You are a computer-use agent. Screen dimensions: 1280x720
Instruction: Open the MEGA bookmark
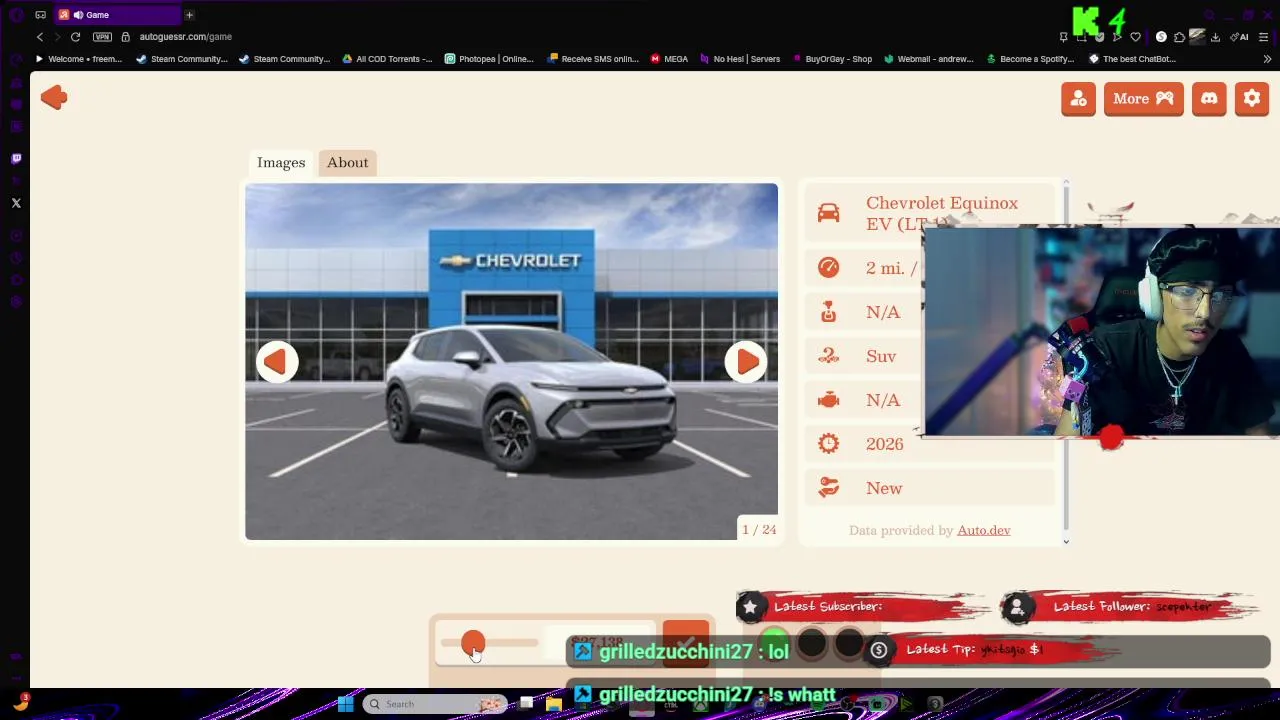669,59
